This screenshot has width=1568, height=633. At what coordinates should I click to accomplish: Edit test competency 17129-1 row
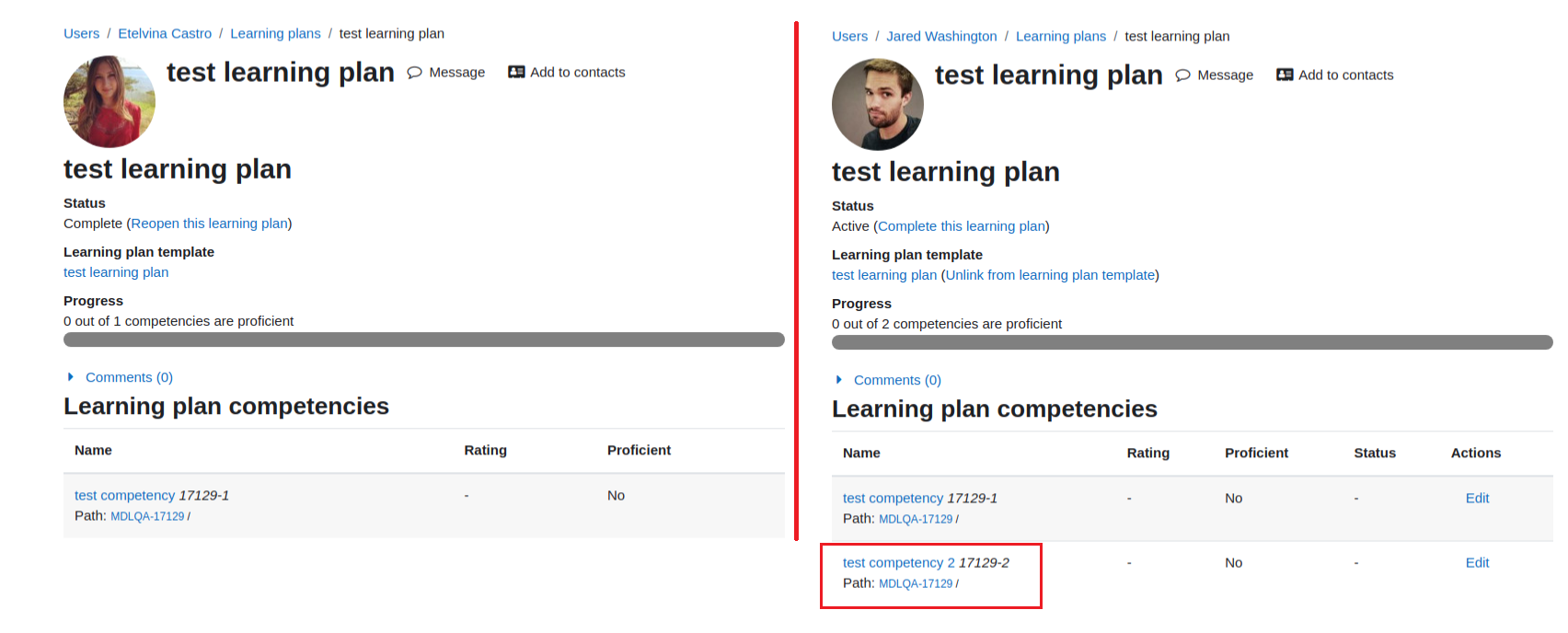click(1477, 499)
